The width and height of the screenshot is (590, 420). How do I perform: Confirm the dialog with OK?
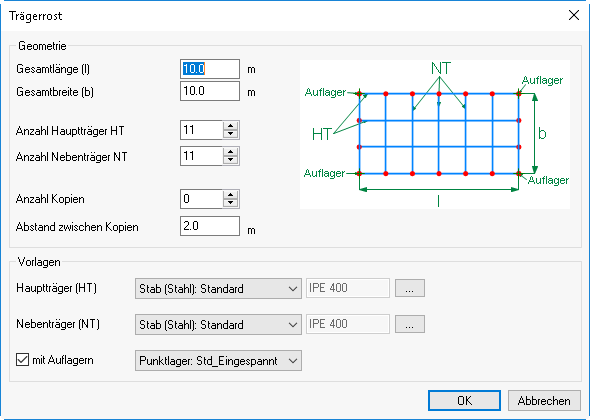(464, 400)
